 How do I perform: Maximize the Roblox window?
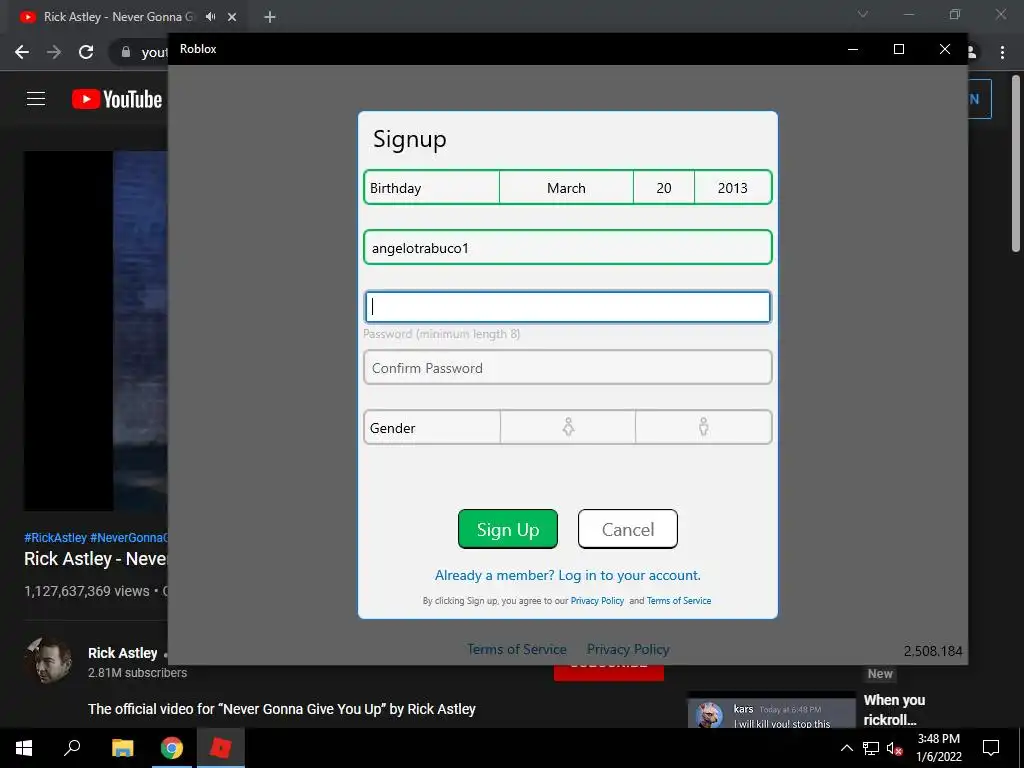(x=899, y=49)
